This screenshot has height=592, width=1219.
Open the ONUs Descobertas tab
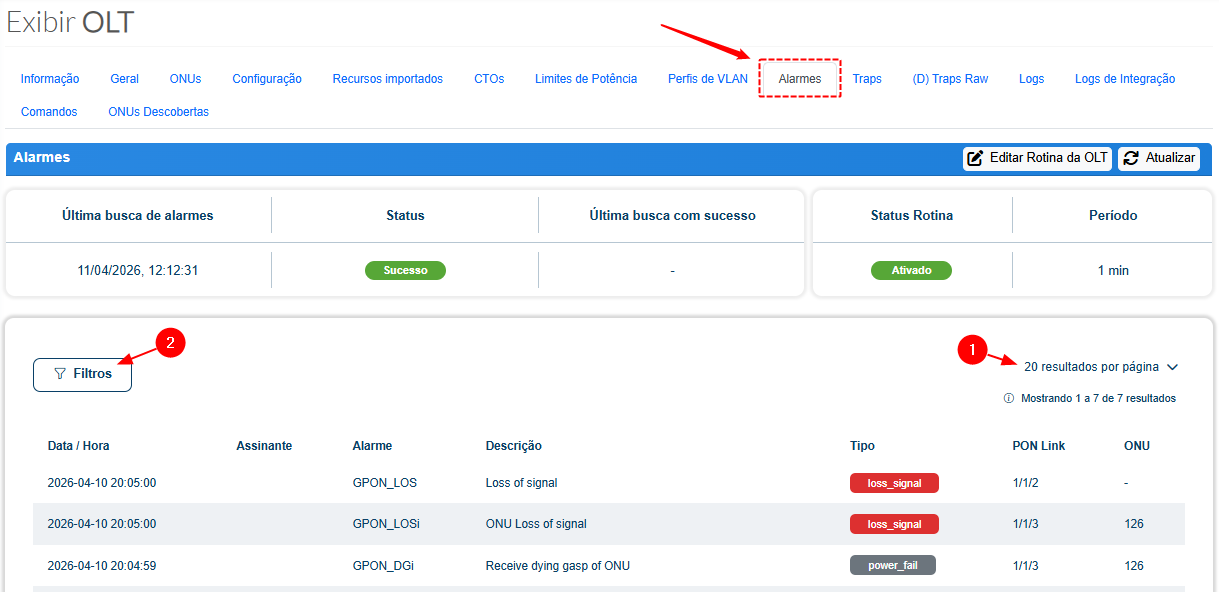(x=159, y=112)
